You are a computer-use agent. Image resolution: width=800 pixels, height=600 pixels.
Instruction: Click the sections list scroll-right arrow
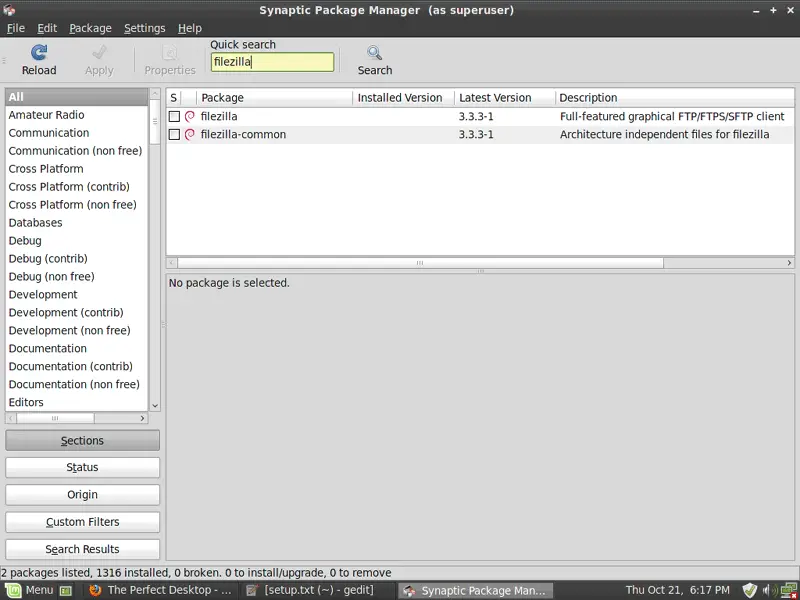tap(142, 418)
